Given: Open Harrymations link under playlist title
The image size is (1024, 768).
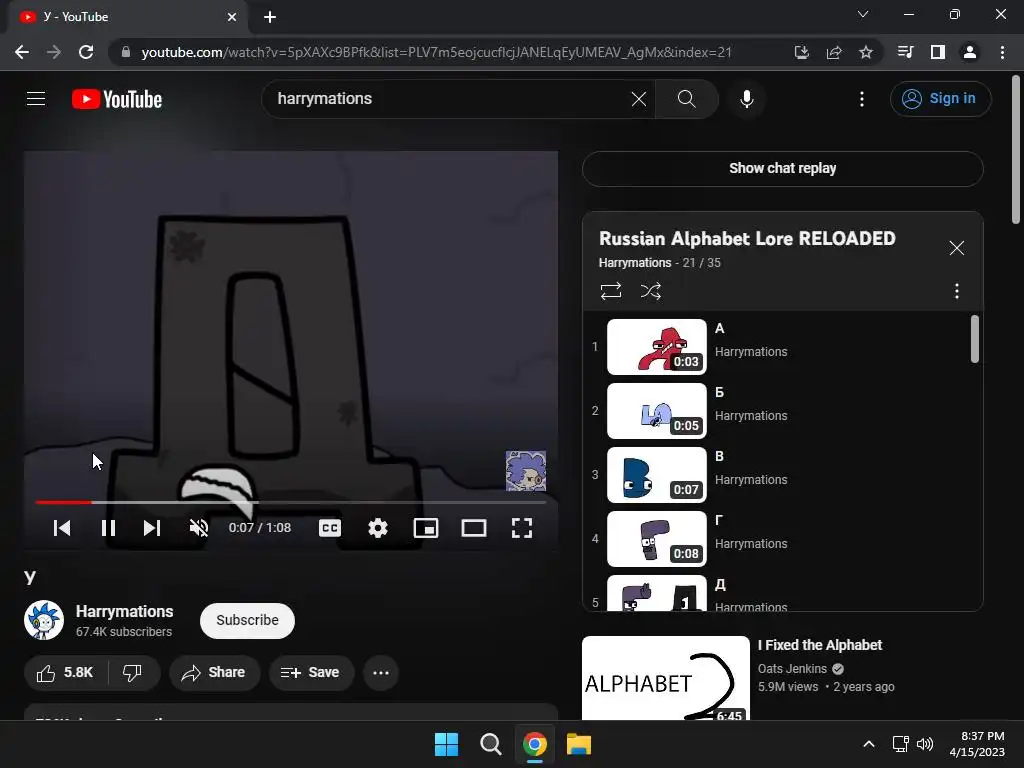Looking at the screenshot, I should pos(635,263).
